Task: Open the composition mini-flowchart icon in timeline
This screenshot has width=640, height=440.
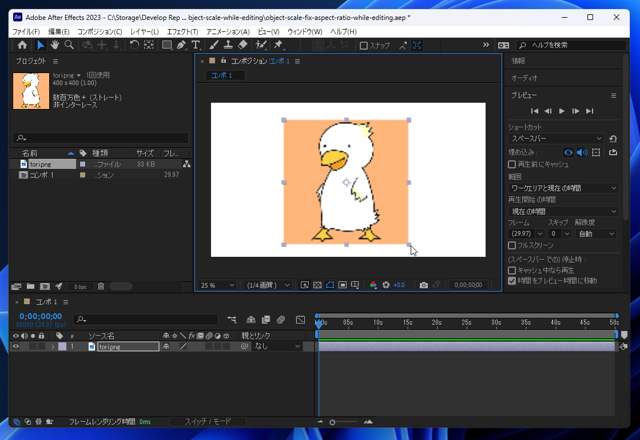Action: click(232, 320)
